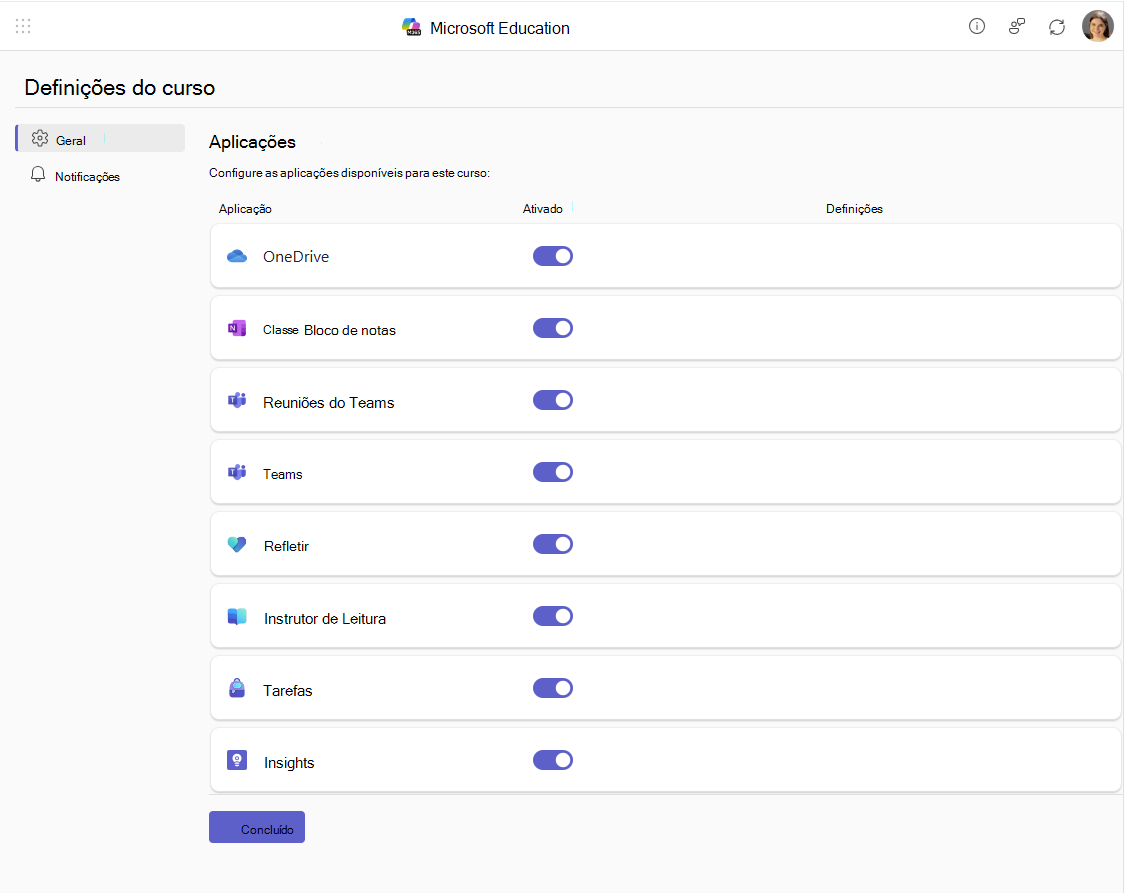Image resolution: width=1128 pixels, height=893 pixels.
Task: Click the Notificações bell icon
Action: point(38,175)
